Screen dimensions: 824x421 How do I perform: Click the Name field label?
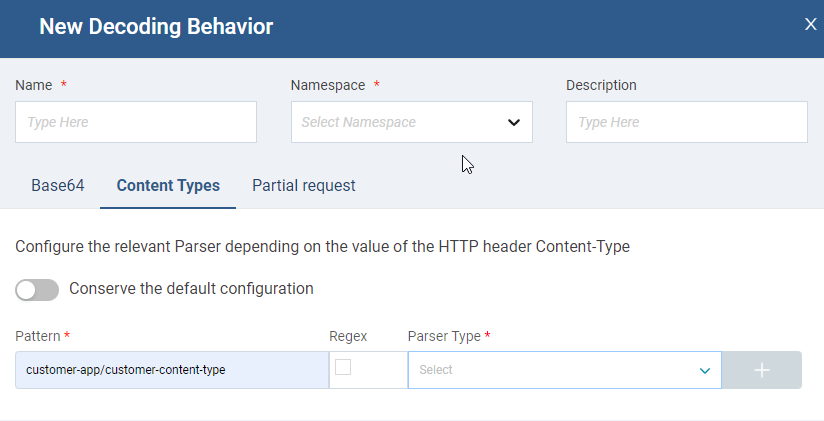click(34, 86)
